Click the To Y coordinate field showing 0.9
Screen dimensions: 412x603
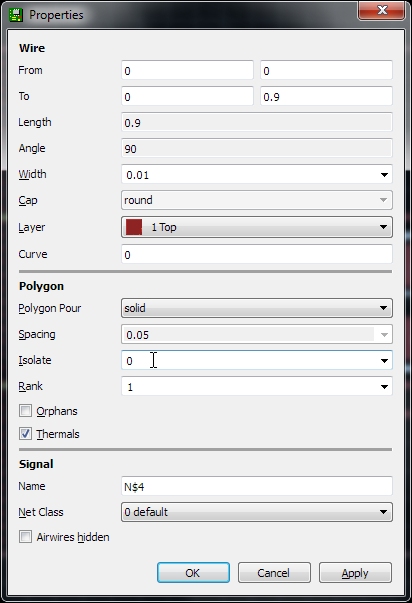click(326, 97)
